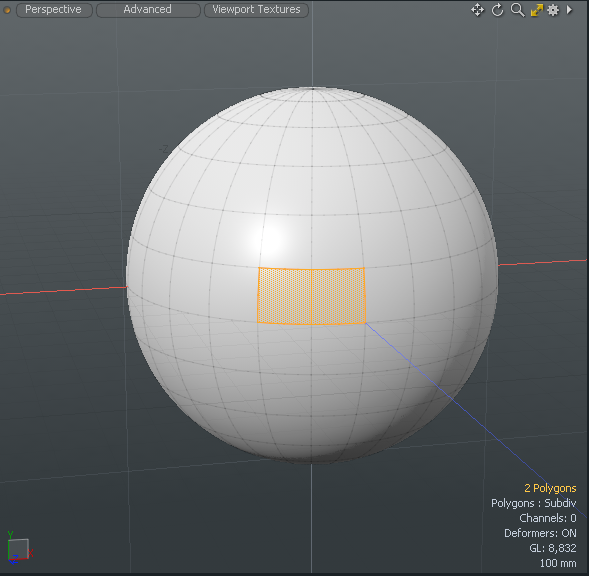Open the Viewport Textures menu

coord(256,10)
